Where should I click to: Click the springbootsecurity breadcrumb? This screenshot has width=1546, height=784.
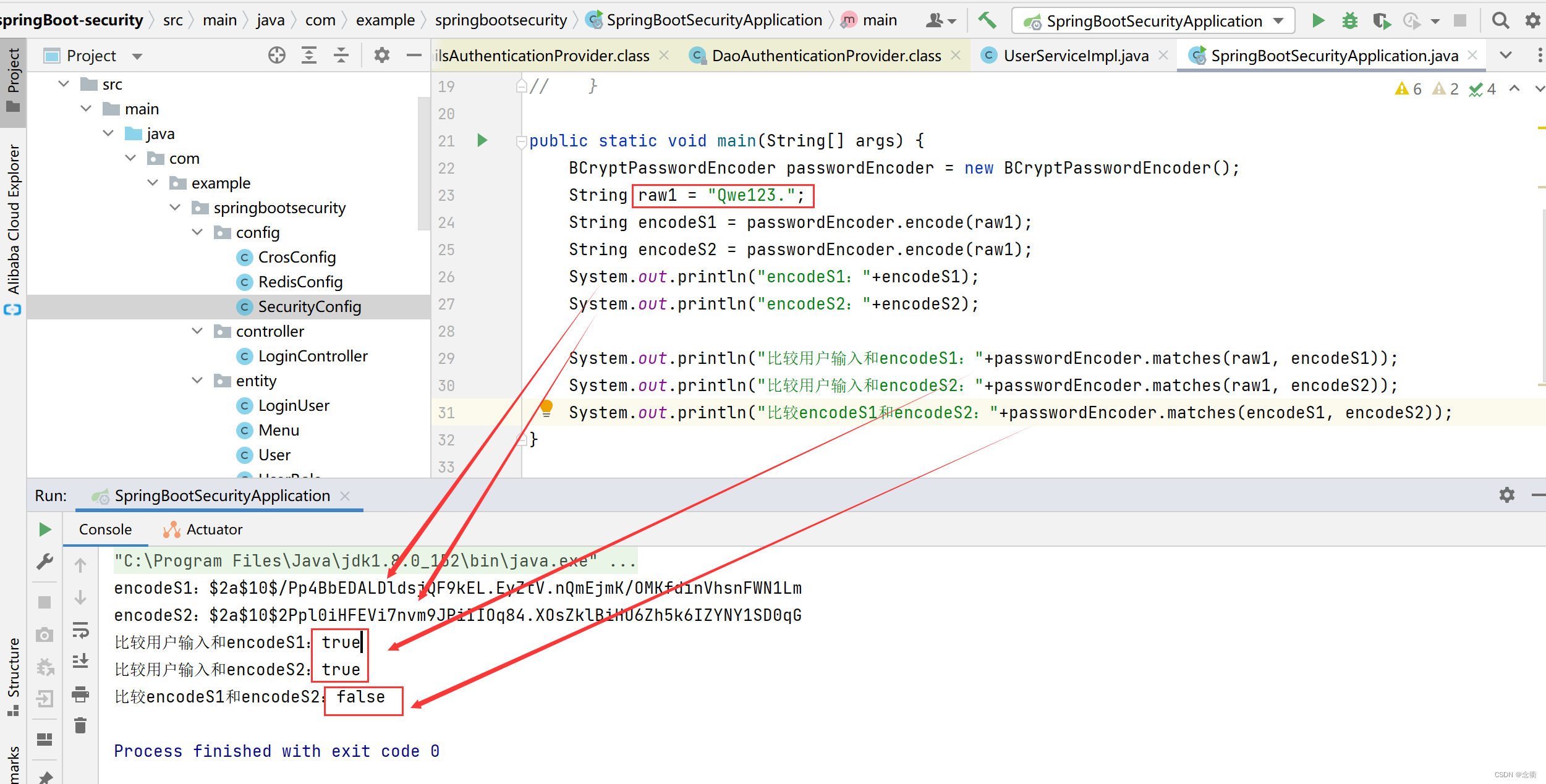point(500,20)
